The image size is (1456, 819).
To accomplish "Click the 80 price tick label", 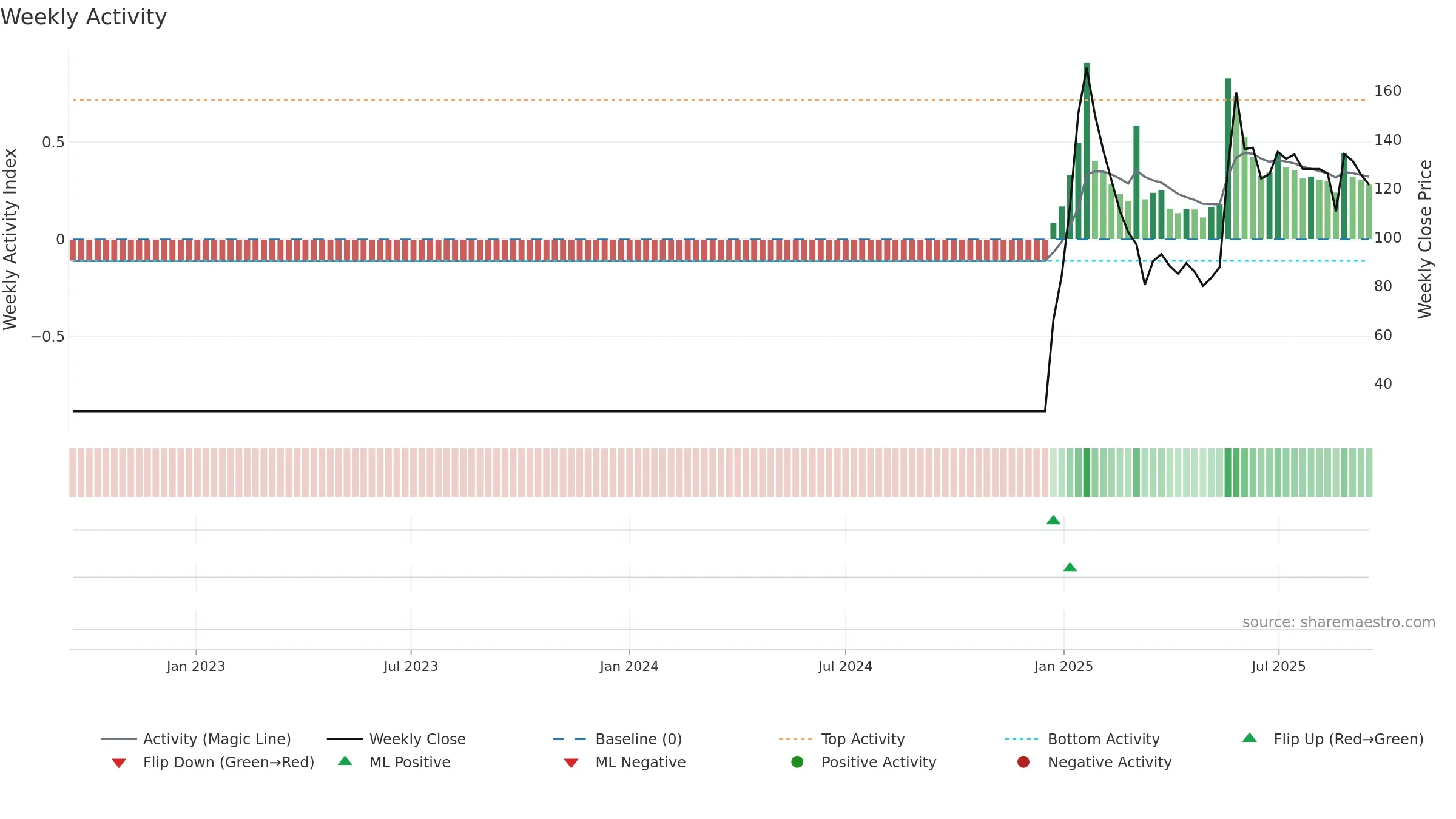I will click(1383, 286).
